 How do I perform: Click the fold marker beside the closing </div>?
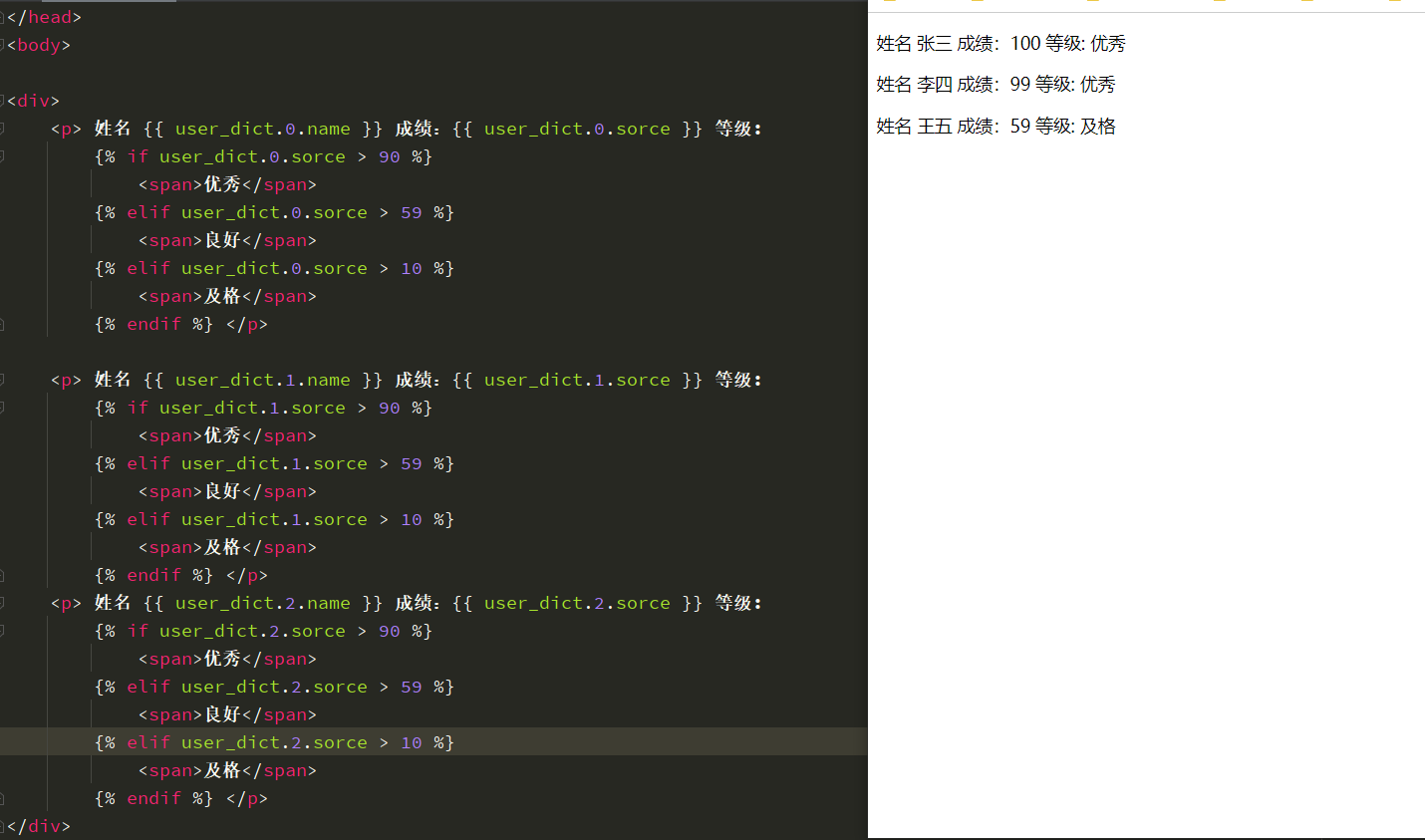(4, 826)
